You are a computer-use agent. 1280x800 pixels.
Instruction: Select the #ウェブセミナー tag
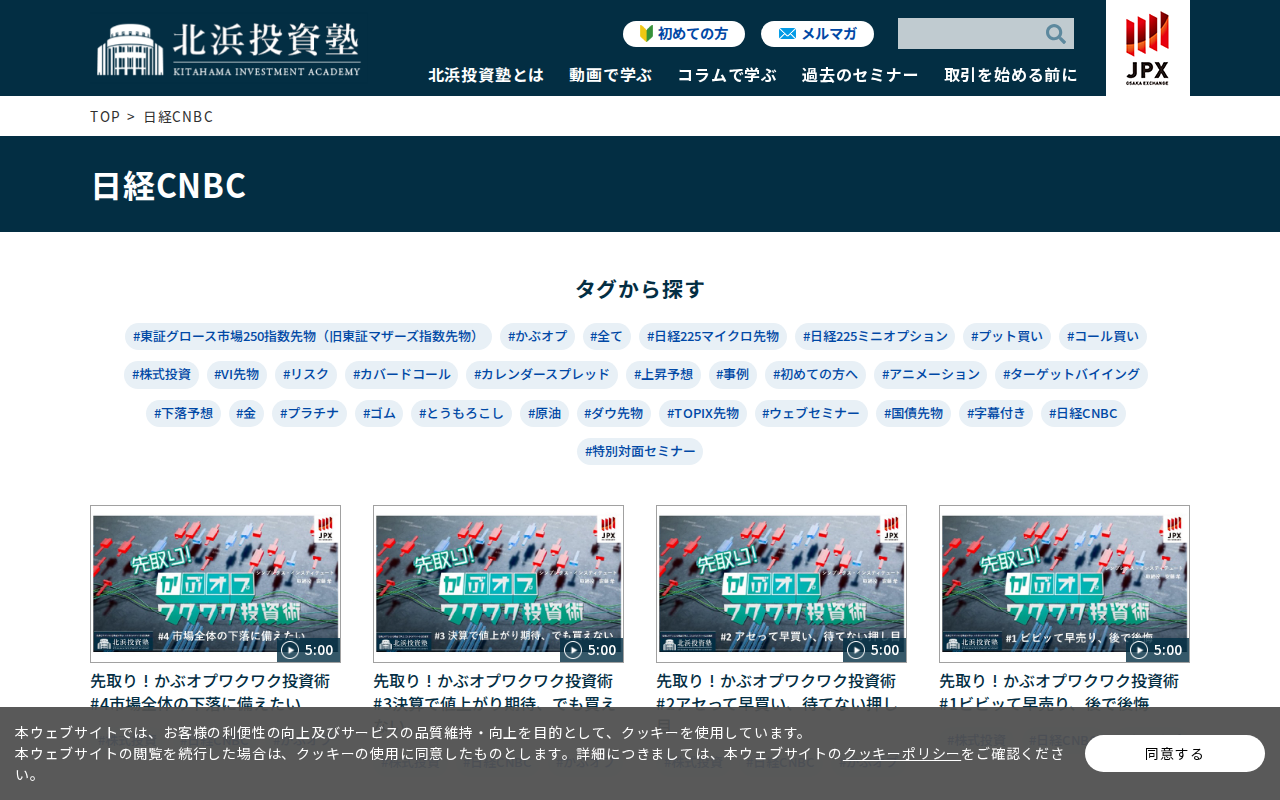pyautogui.click(x=811, y=414)
